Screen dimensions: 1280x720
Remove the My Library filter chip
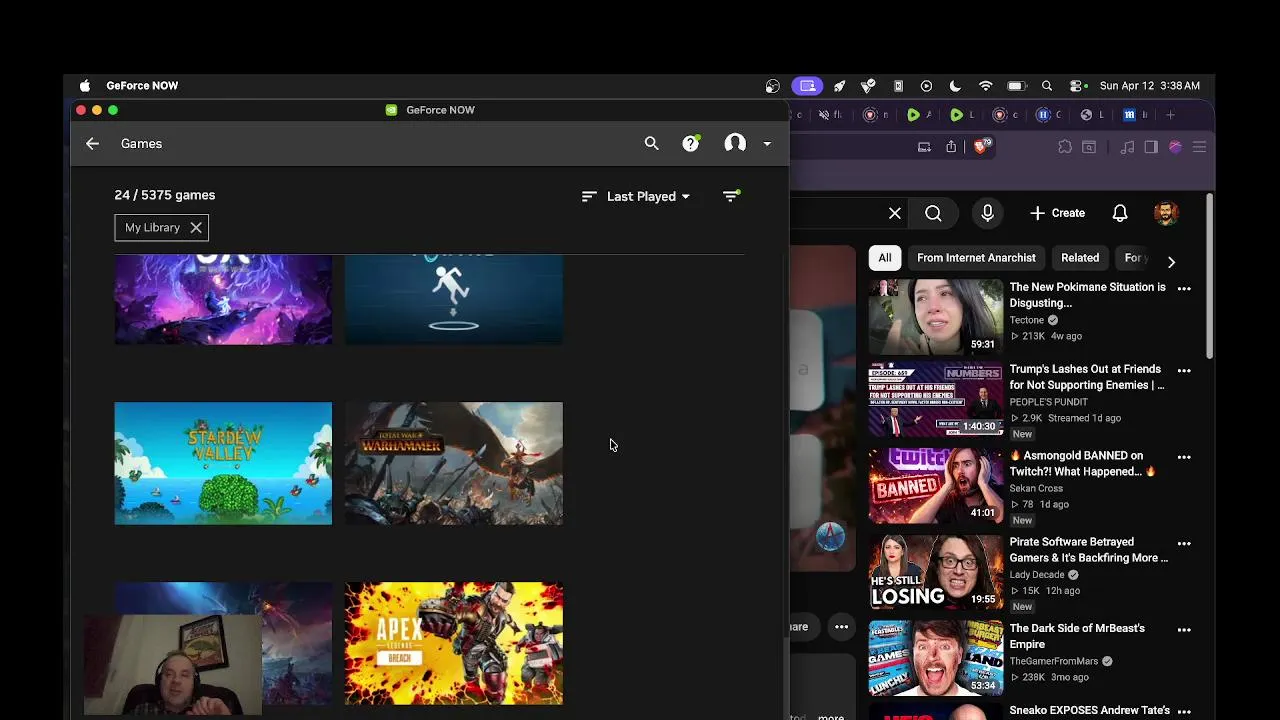196,228
